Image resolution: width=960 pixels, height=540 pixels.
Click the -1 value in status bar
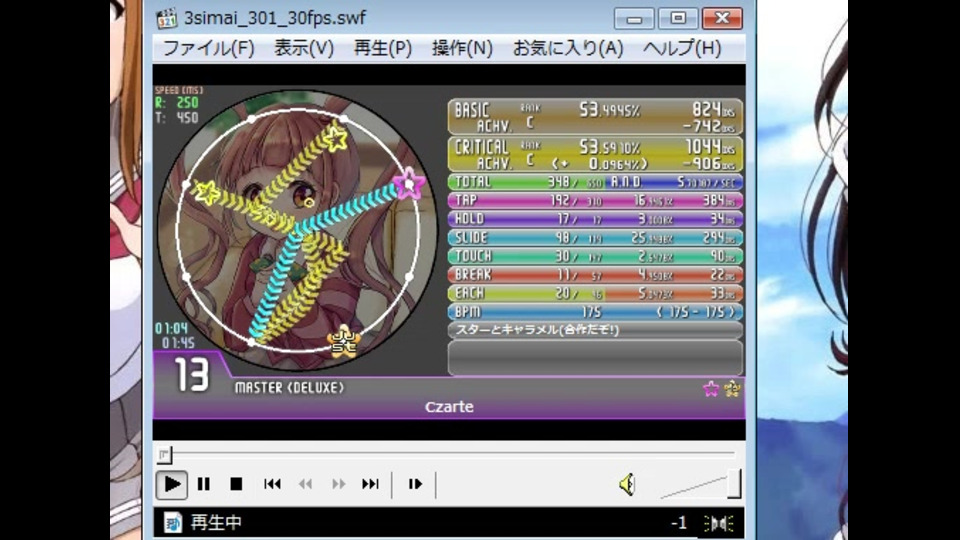point(678,523)
